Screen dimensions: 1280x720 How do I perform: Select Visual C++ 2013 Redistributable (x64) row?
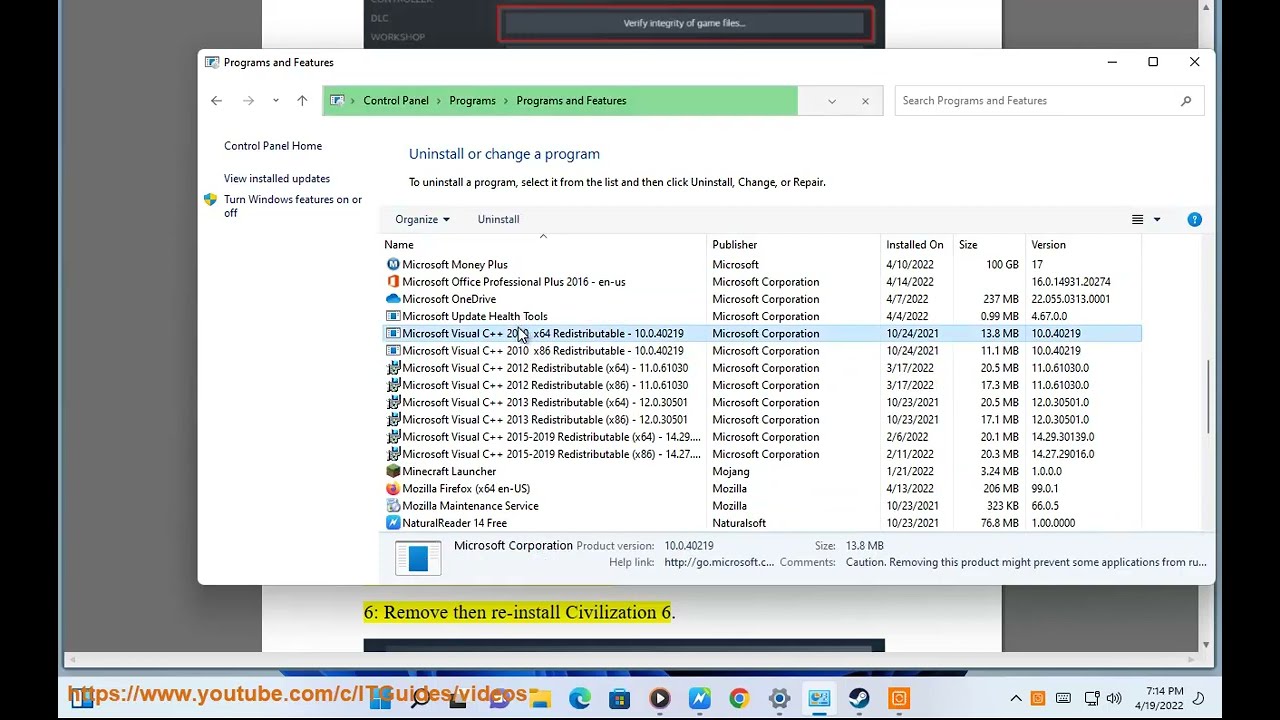762,402
